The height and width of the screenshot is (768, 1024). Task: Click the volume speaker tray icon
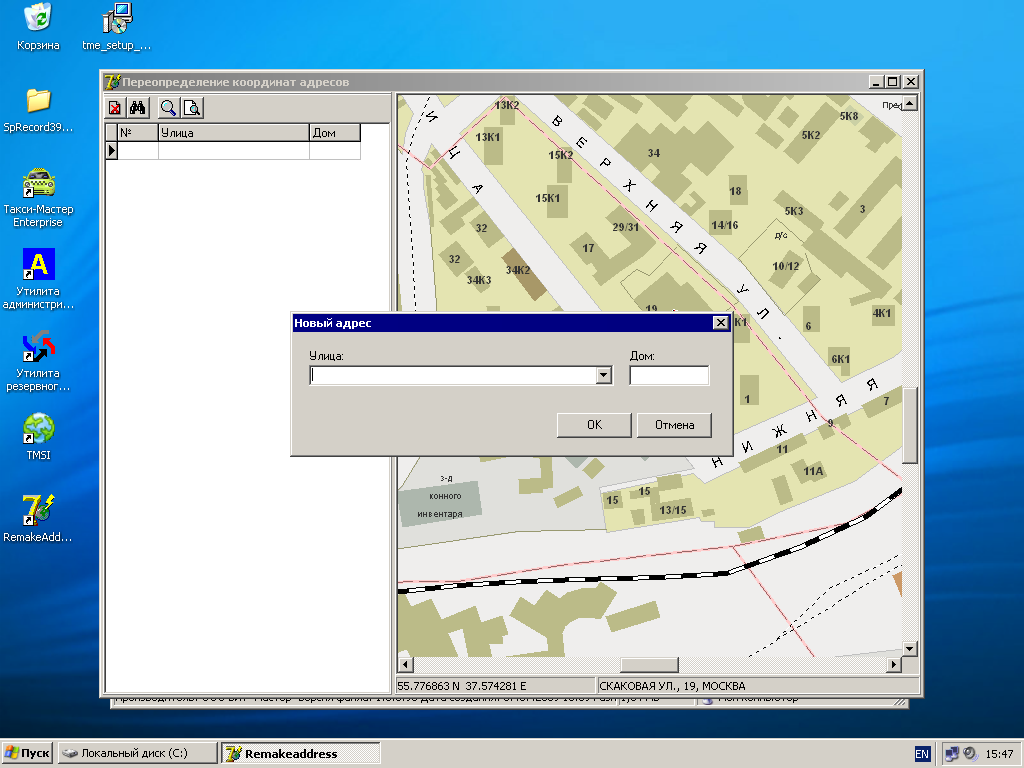coord(969,753)
